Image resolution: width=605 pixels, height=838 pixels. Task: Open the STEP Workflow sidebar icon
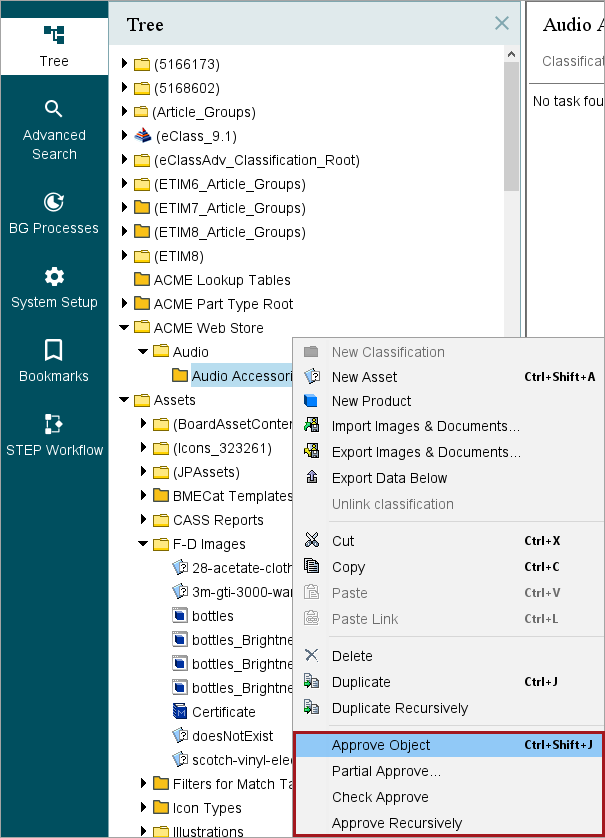tap(54, 425)
